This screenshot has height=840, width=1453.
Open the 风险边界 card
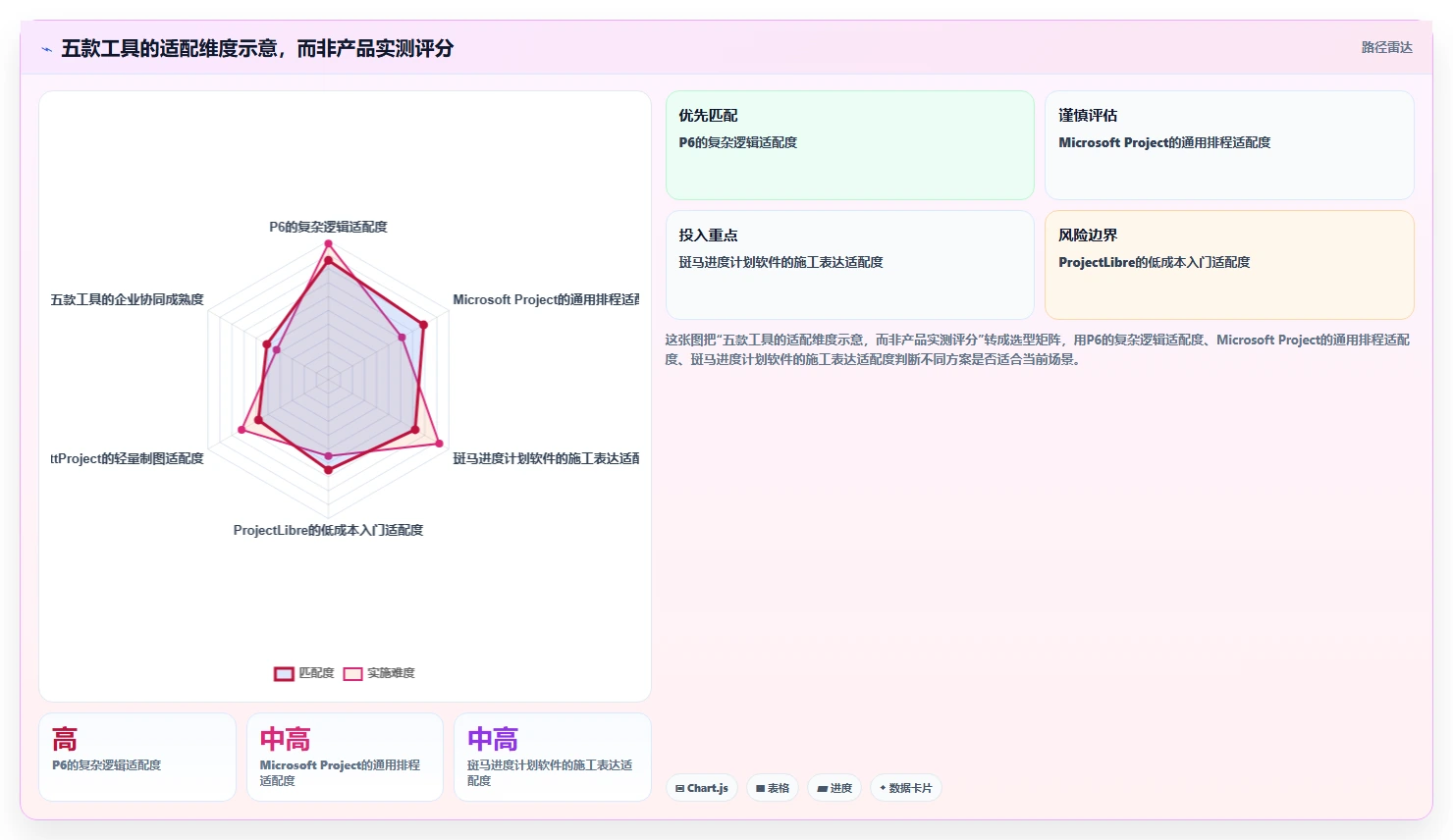[x=1229, y=265]
